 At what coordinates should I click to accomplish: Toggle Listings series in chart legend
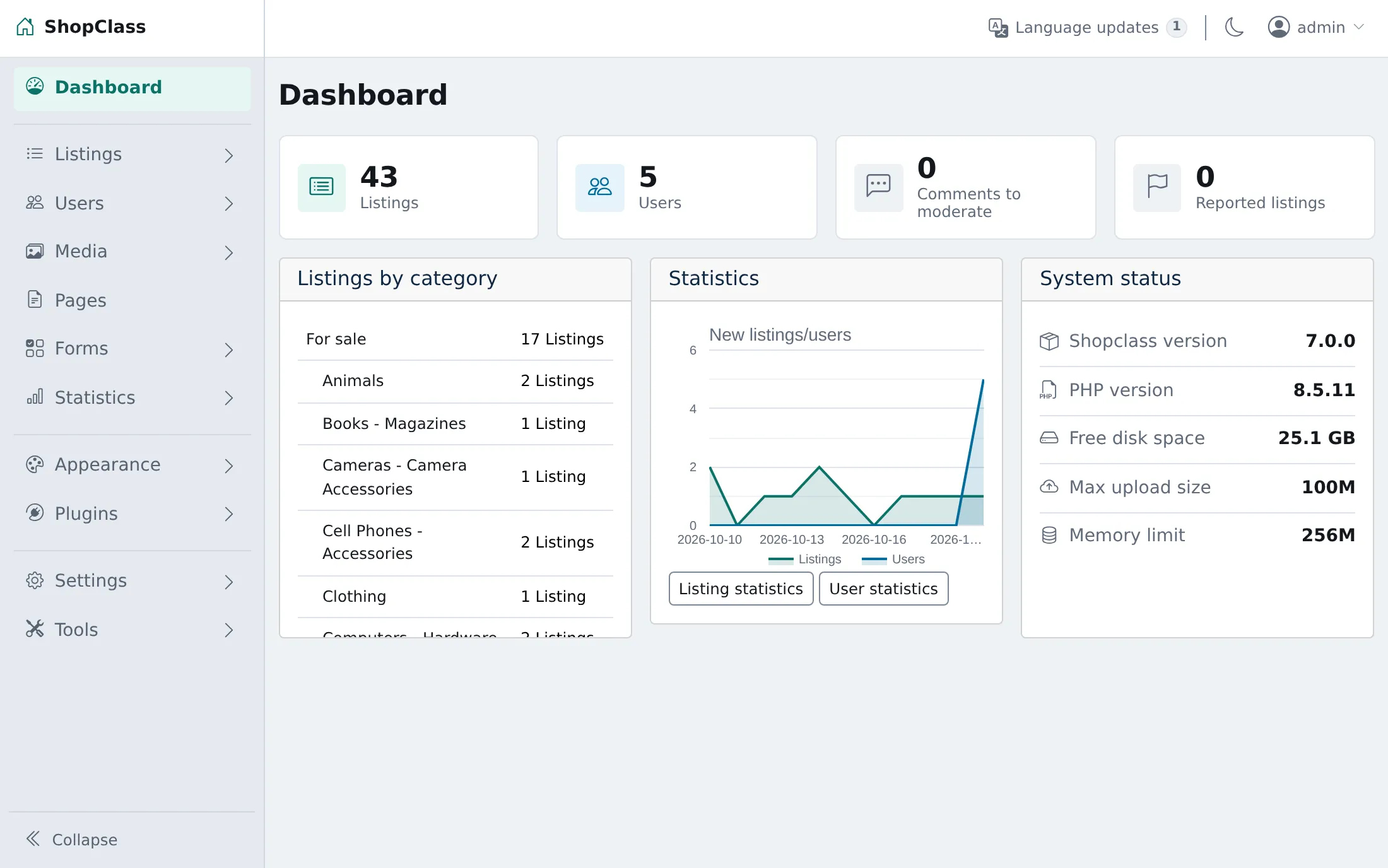805,559
